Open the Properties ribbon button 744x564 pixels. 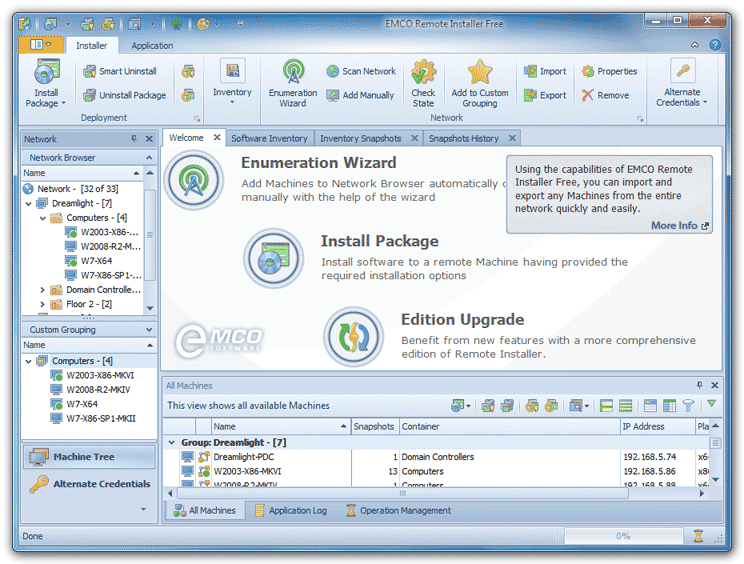click(x=610, y=71)
